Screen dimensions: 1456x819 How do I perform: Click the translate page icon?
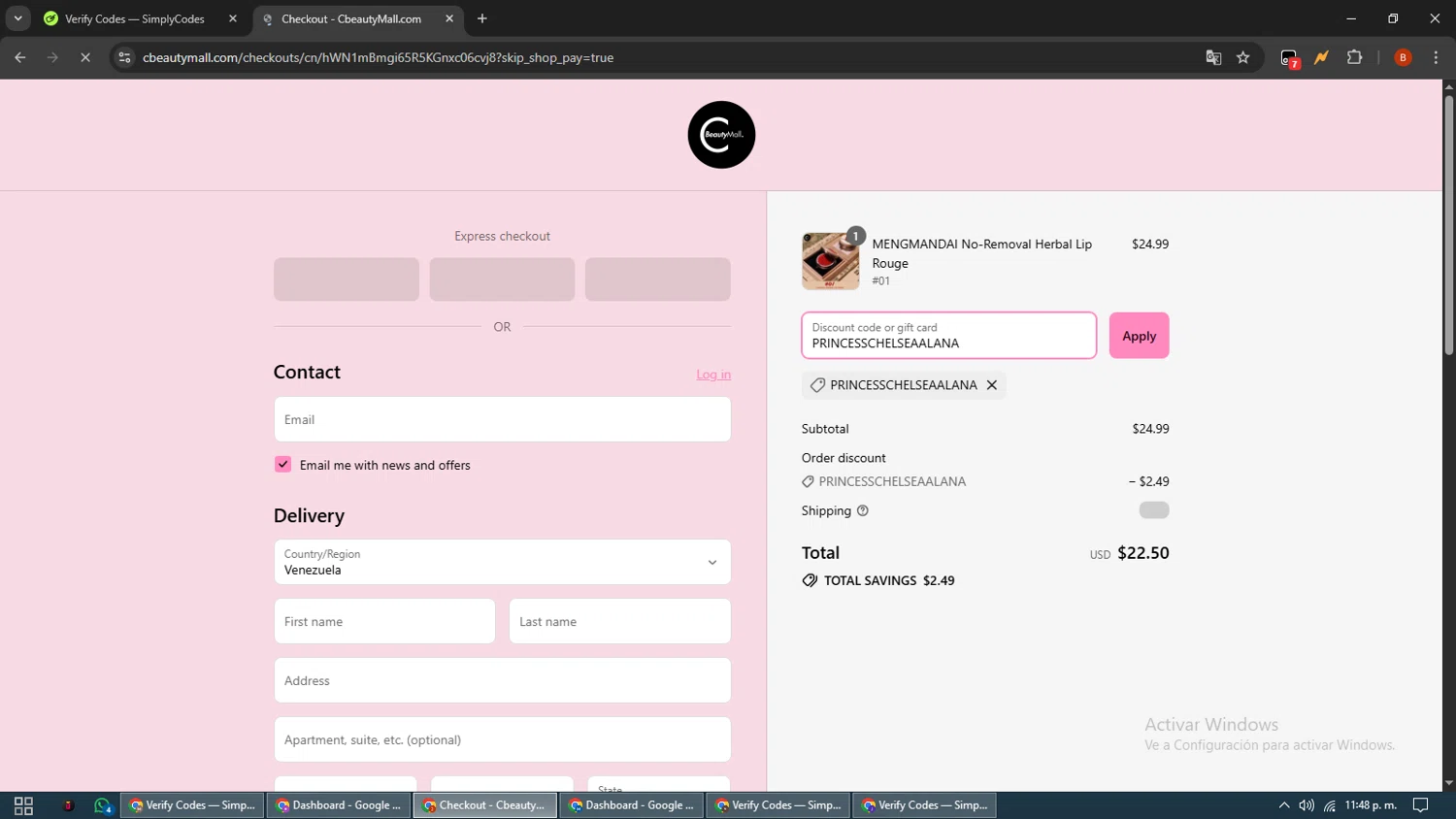[x=1213, y=57]
